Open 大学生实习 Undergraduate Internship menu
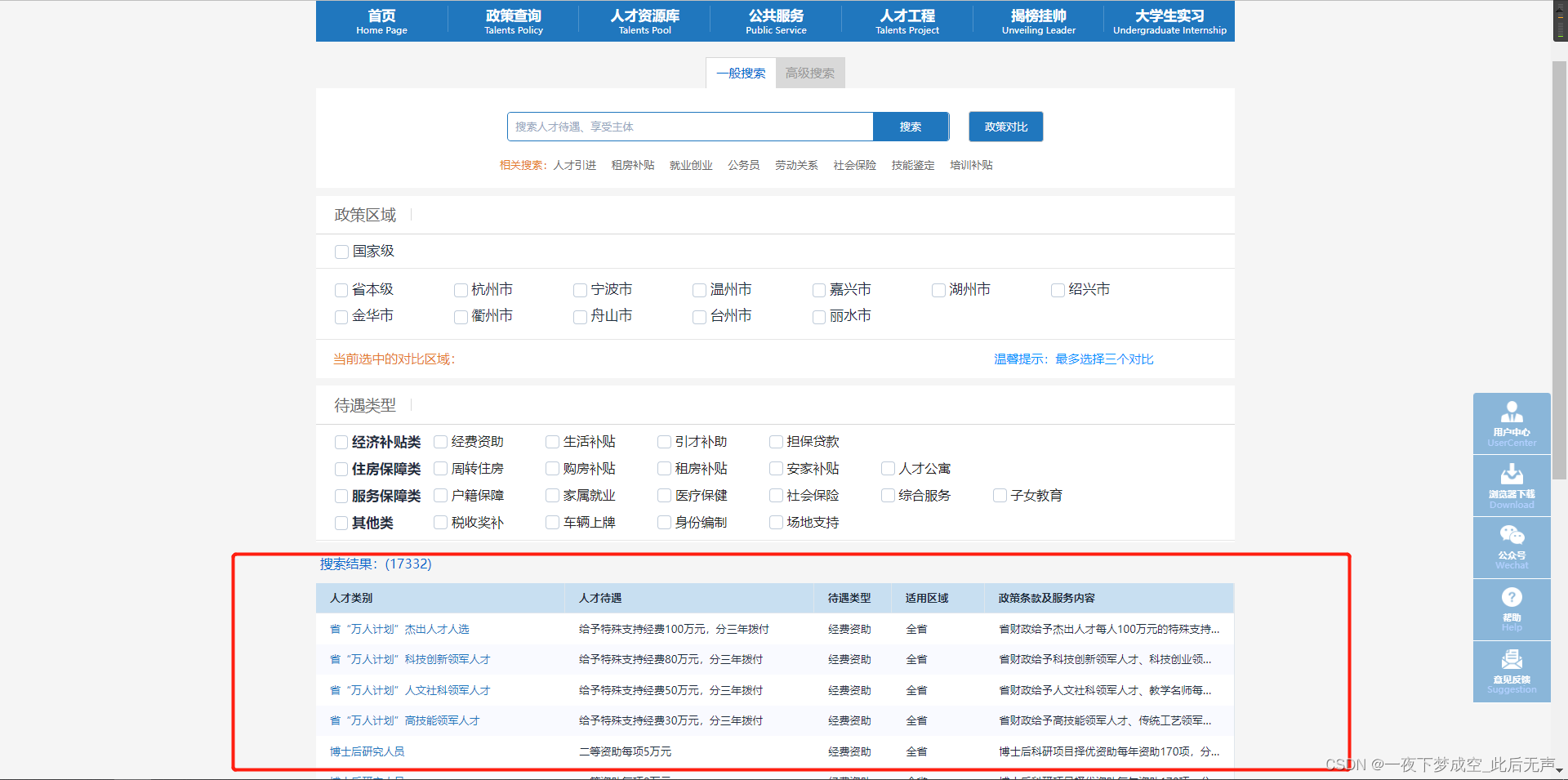This screenshot has height=780, width=1568. point(1169,21)
